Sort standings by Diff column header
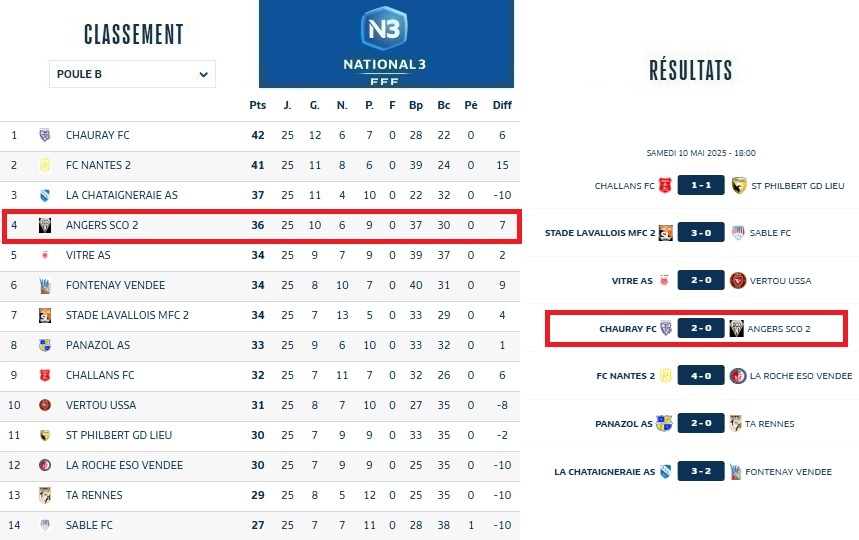859x540 pixels. pos(502,105)
